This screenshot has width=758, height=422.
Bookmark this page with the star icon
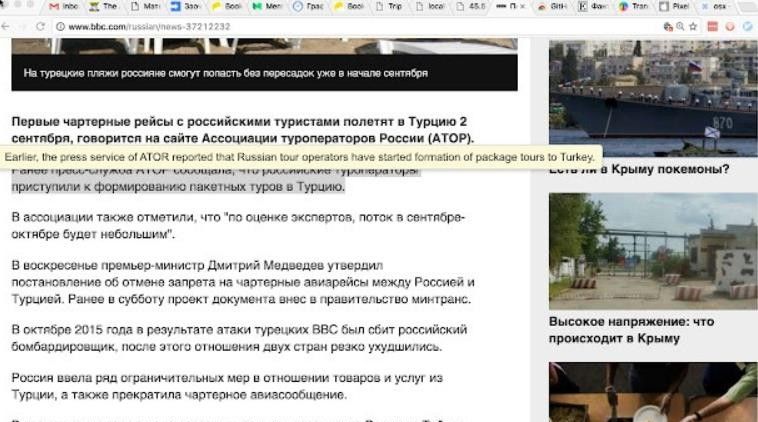(693, 27)
